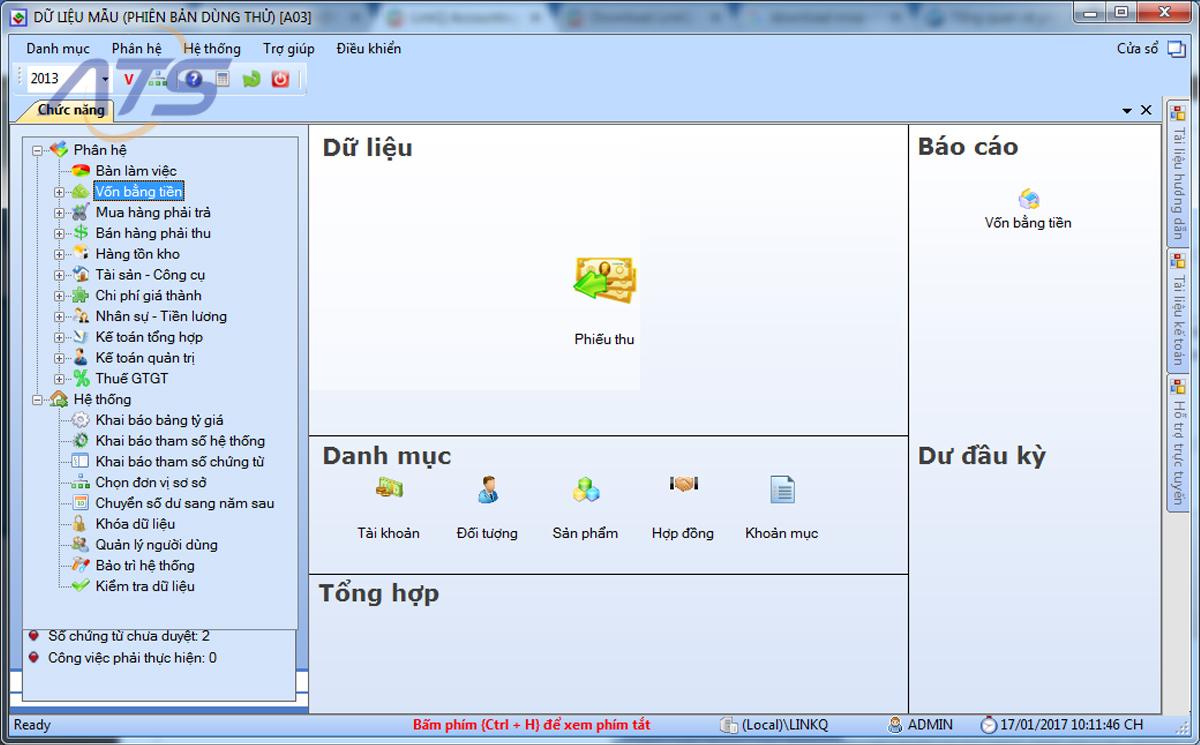
Task: Open the 2013 fiscal year dropdown
Action: 105,77
